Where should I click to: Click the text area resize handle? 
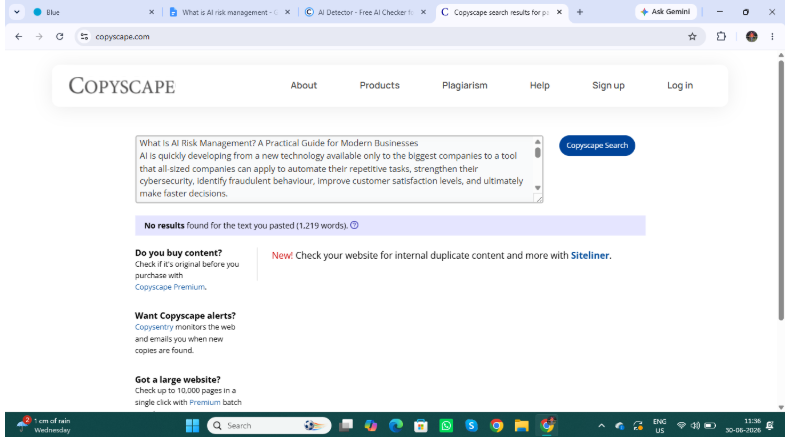pyautogui.click(x=539, y=199)
